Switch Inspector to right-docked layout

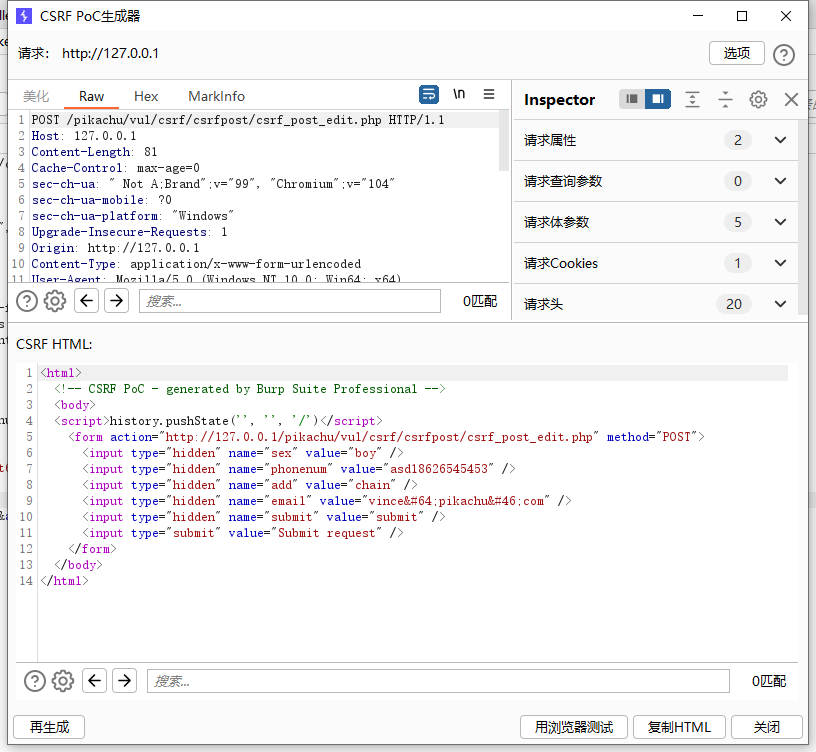coord(658,99)
